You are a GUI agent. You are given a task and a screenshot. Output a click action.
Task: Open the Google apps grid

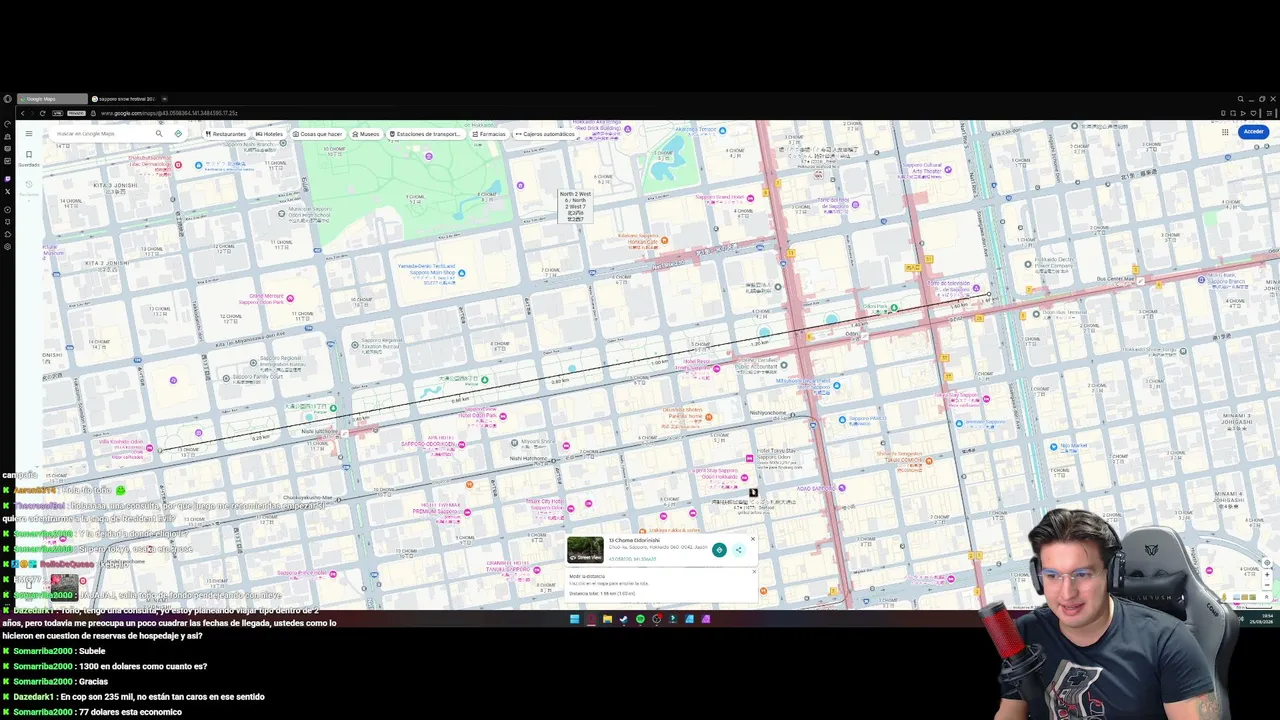pyautogui.click(x=1225, y=132)
